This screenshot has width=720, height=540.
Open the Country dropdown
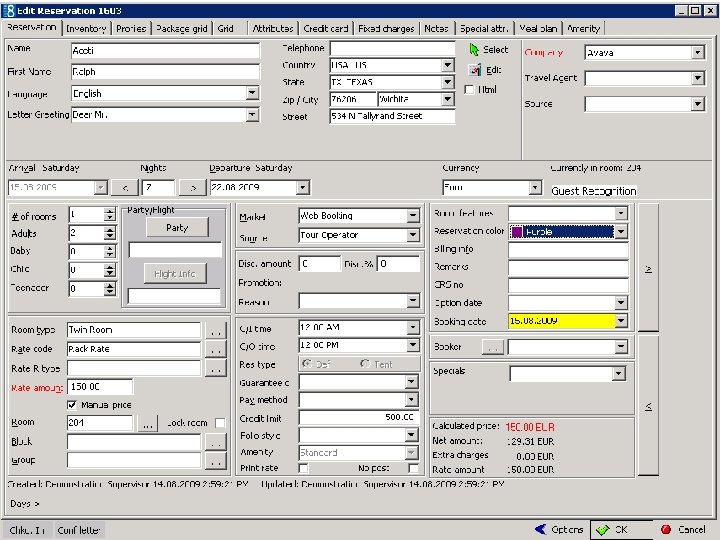[448, 65]
